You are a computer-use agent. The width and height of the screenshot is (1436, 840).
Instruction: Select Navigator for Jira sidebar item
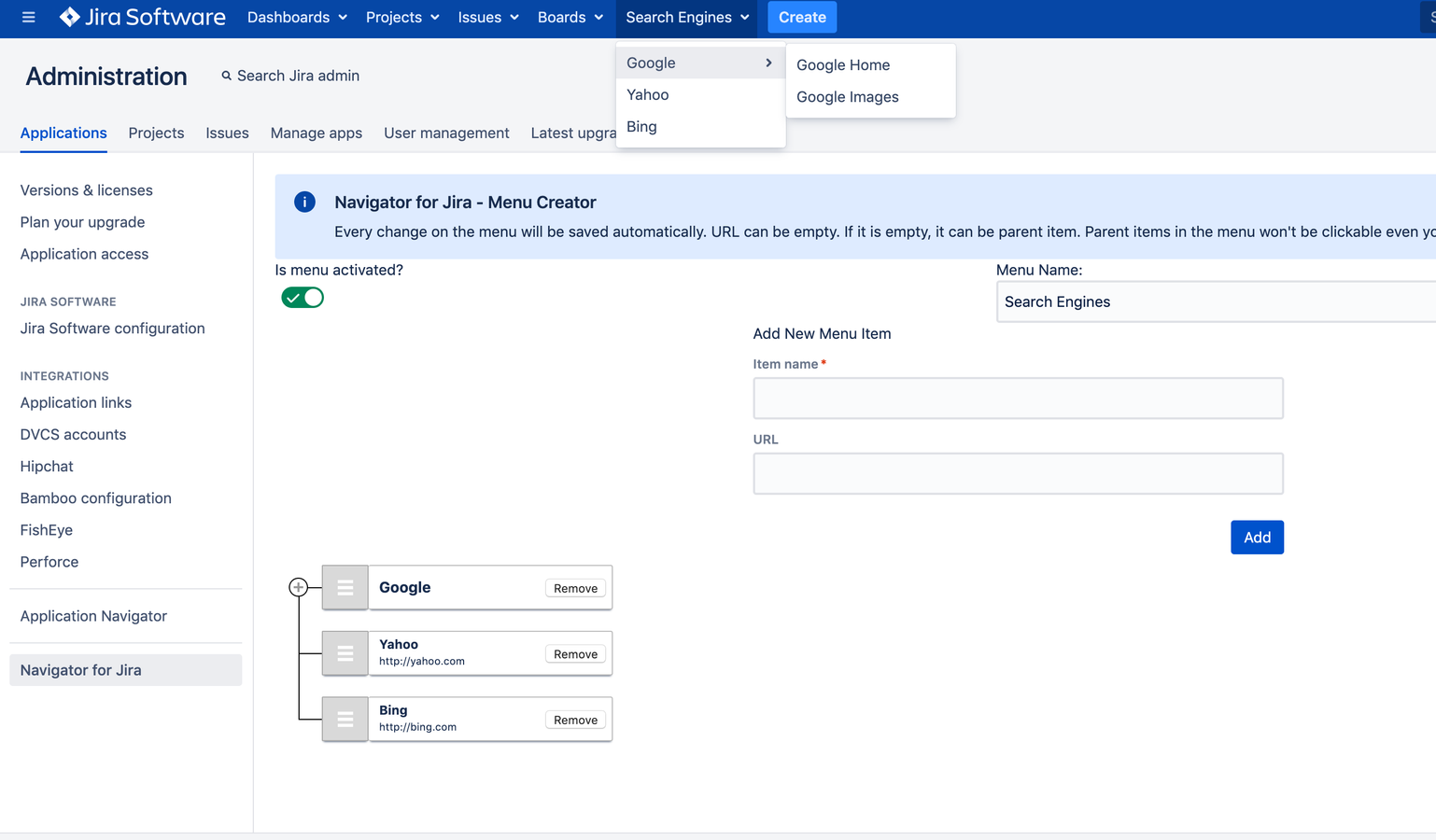tap(125, 669)
